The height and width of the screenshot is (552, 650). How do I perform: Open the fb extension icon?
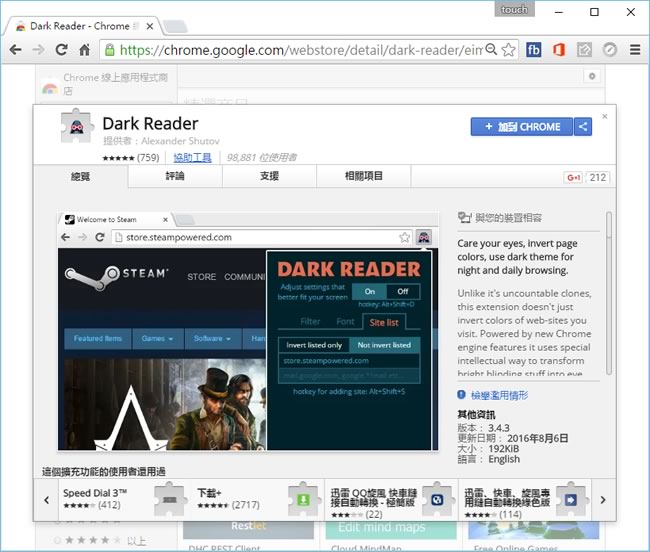click(534, 50)
